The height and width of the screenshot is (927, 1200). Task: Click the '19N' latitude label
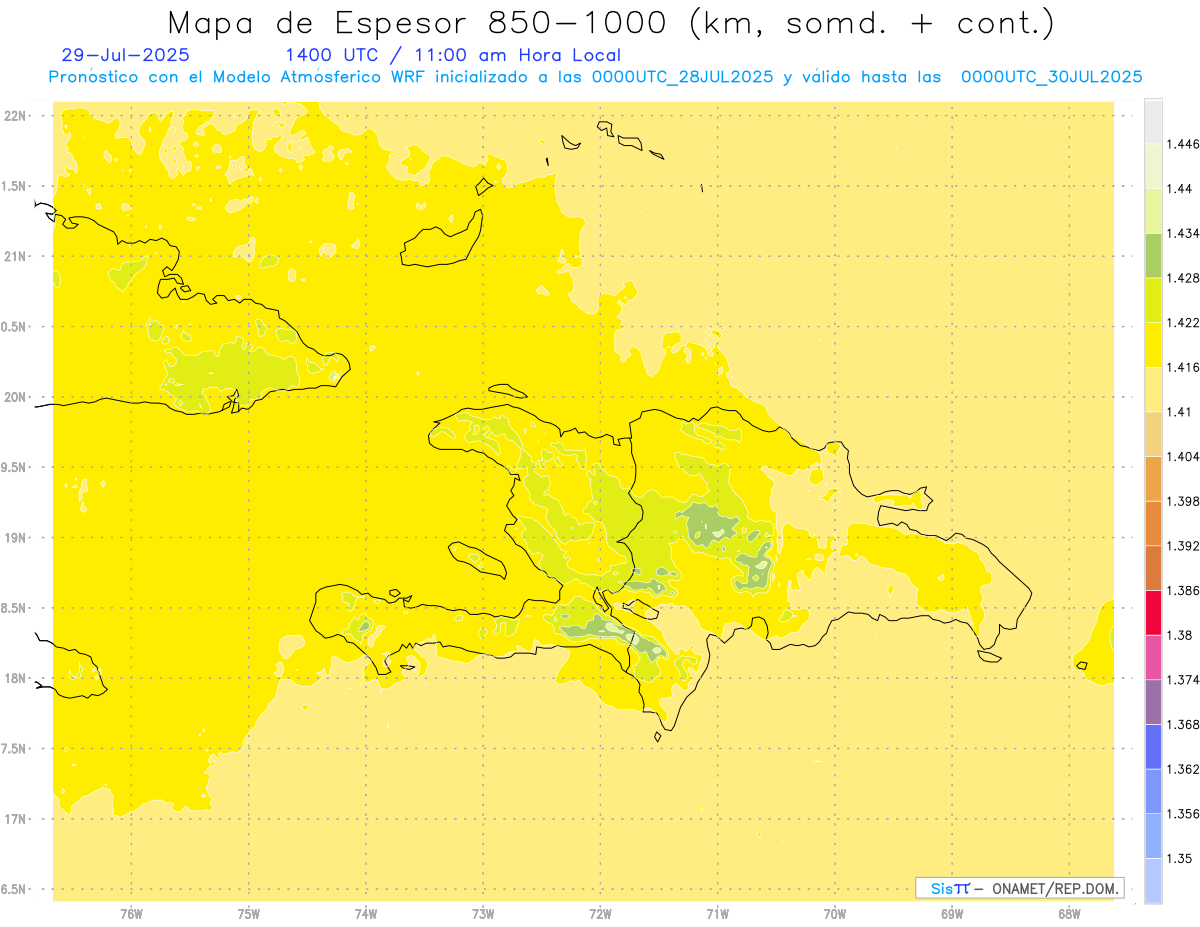coord(15,537)
